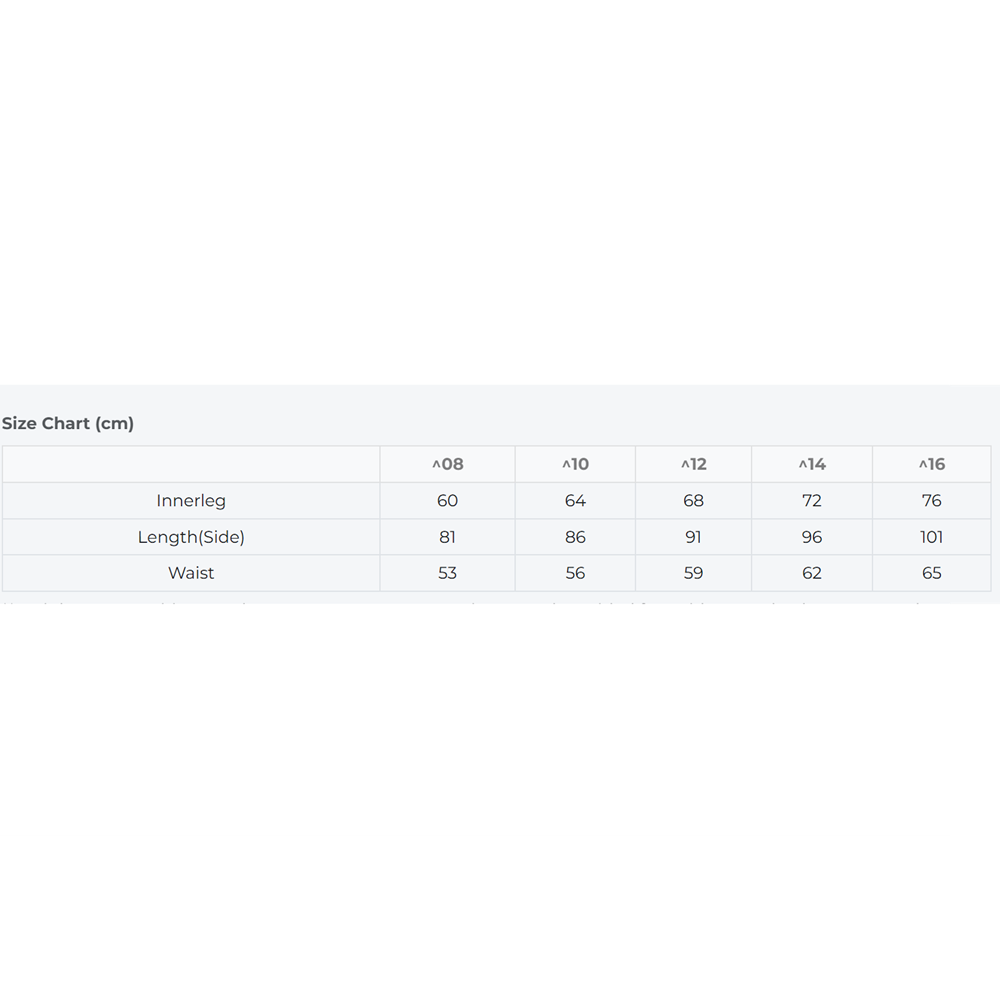Click Length(Side) value 96 for size 14
The image size is (1000, 1000).
(x=812, y=537)
